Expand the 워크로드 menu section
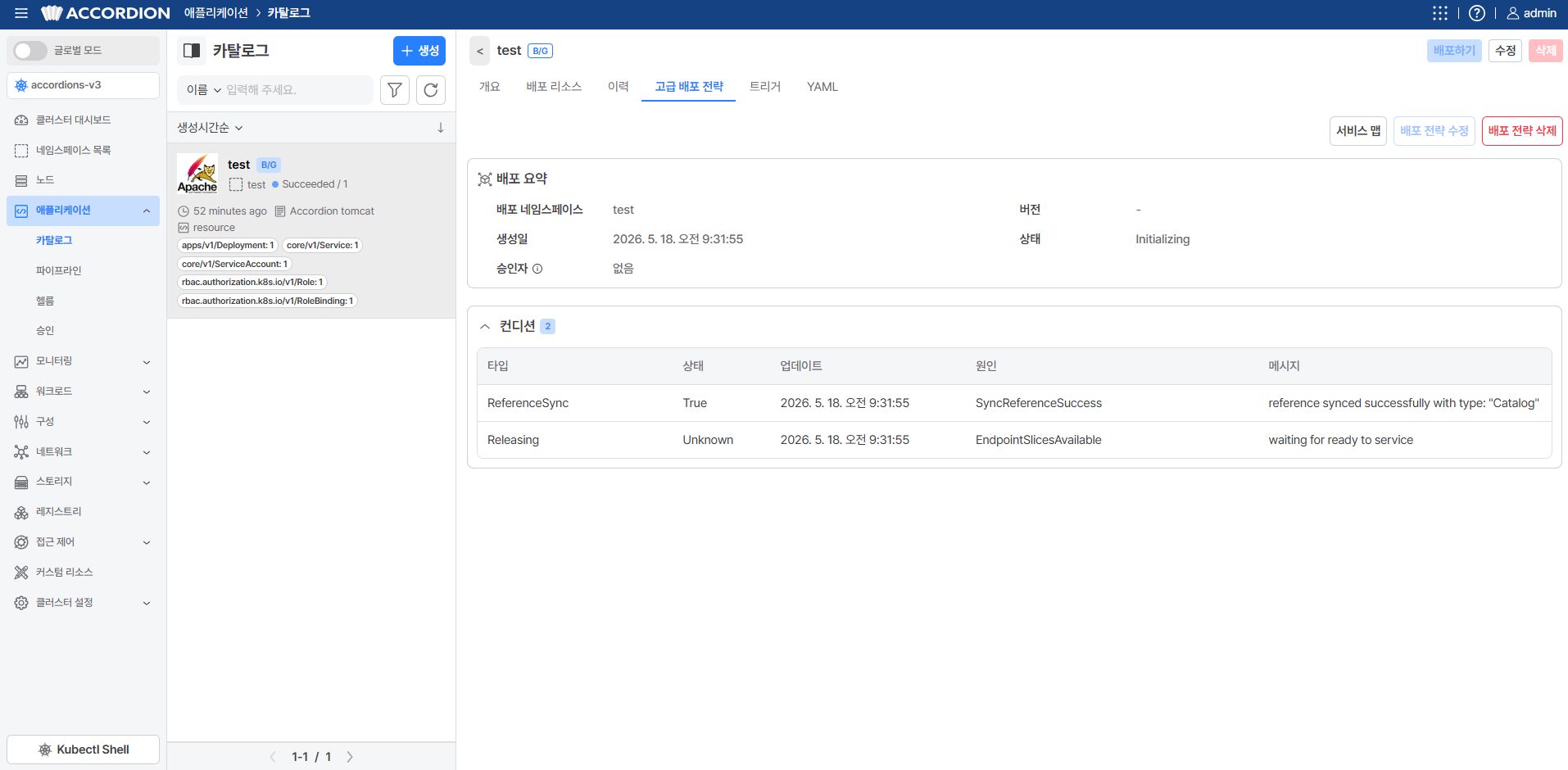The width and height of the screenshot is (1568, 770). 147,392
